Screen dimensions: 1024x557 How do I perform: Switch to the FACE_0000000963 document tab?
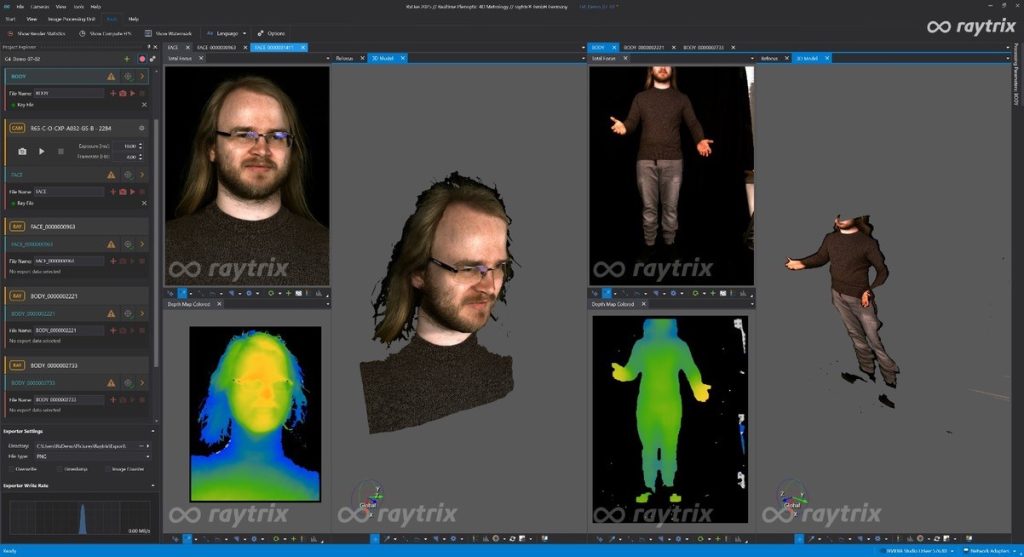(x=216, y=47)
